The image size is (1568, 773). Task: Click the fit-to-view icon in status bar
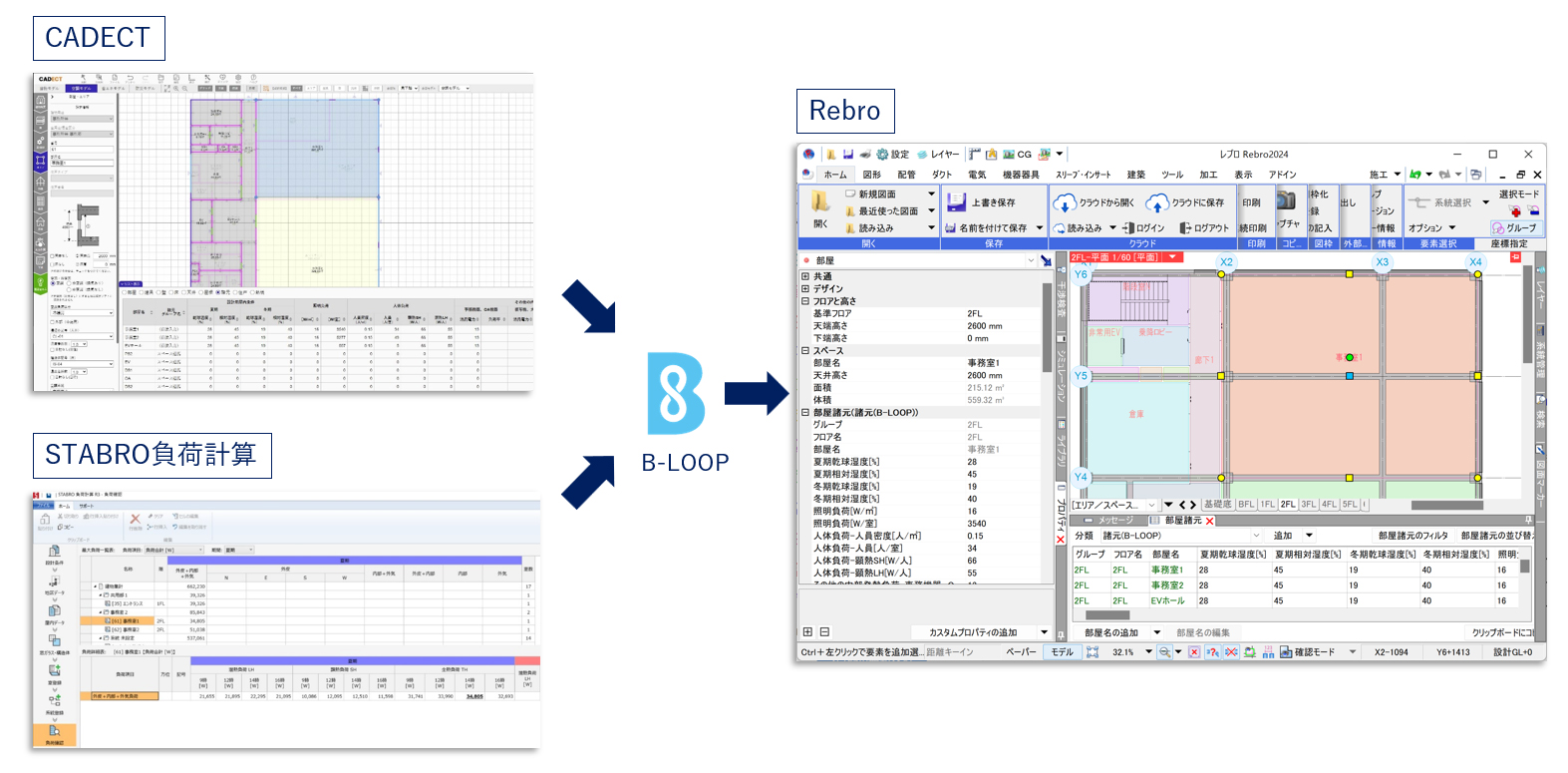[x=1093, y=652]
